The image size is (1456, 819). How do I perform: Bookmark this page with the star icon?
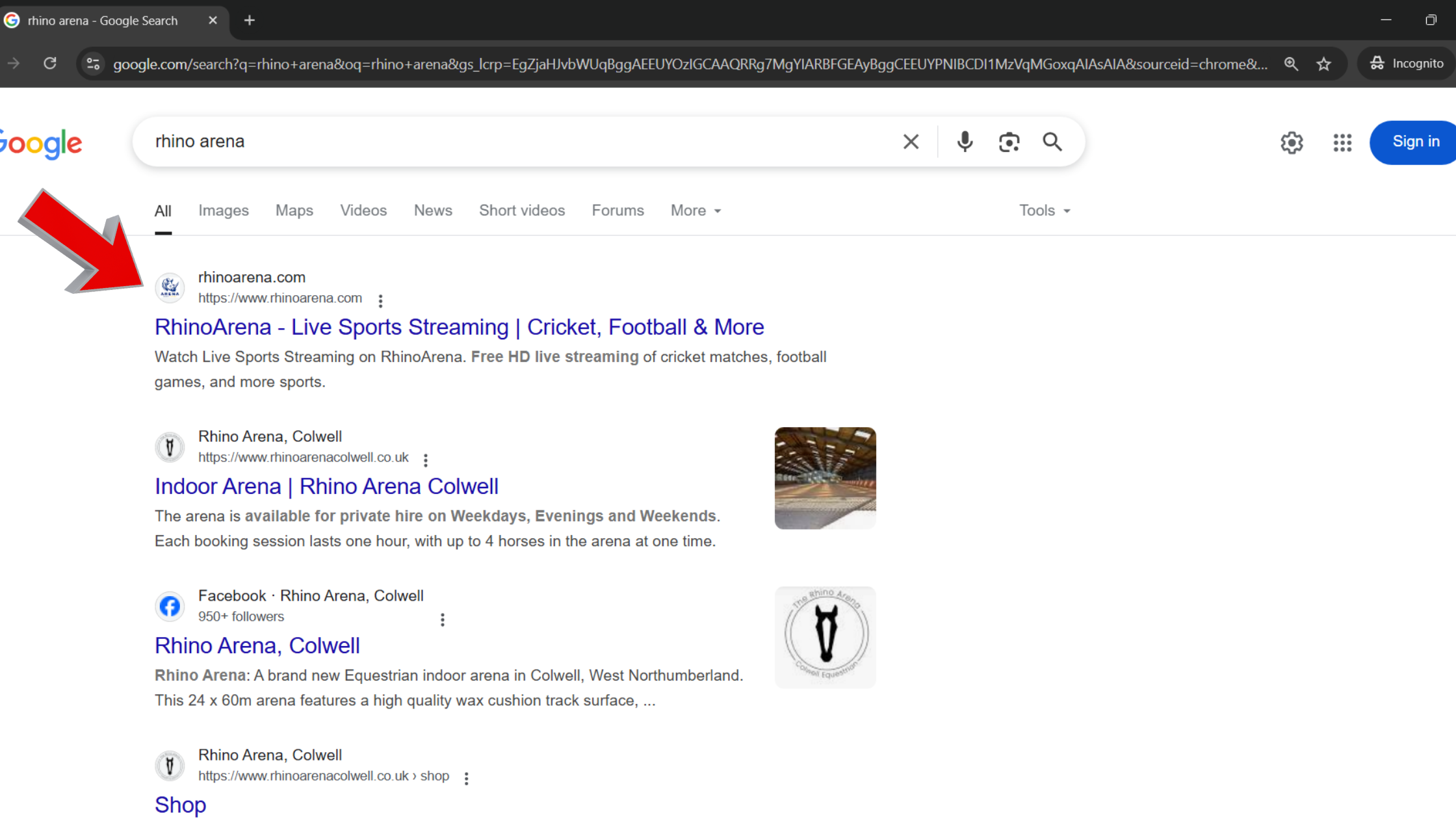point(1323,64)
